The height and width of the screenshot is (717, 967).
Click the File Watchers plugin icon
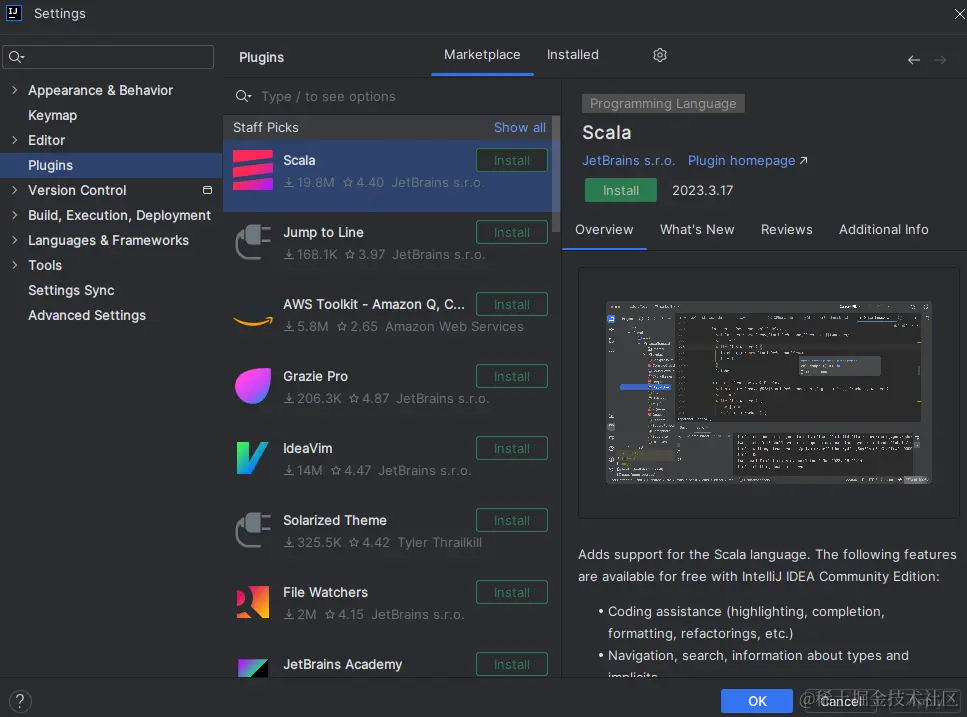click(x=253, y=602)
